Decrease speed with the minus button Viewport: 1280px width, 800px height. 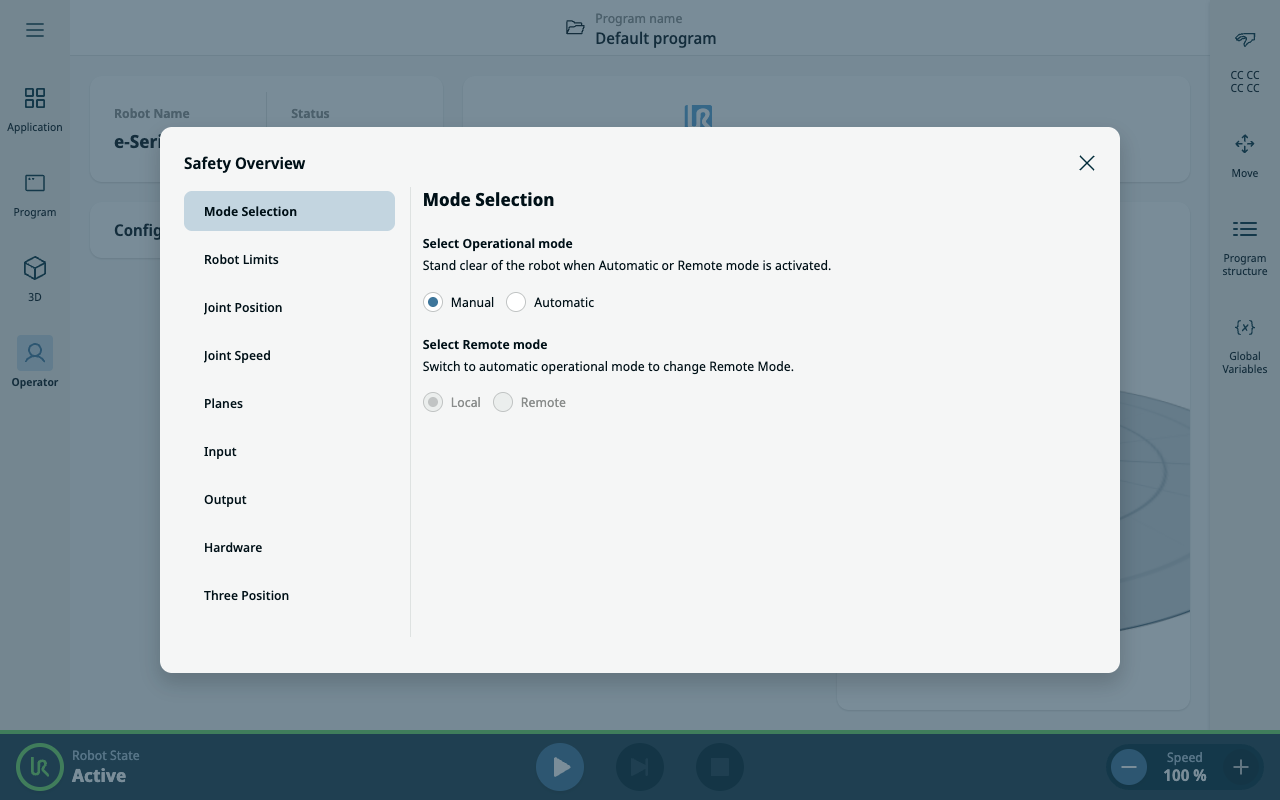point(1129,767)
